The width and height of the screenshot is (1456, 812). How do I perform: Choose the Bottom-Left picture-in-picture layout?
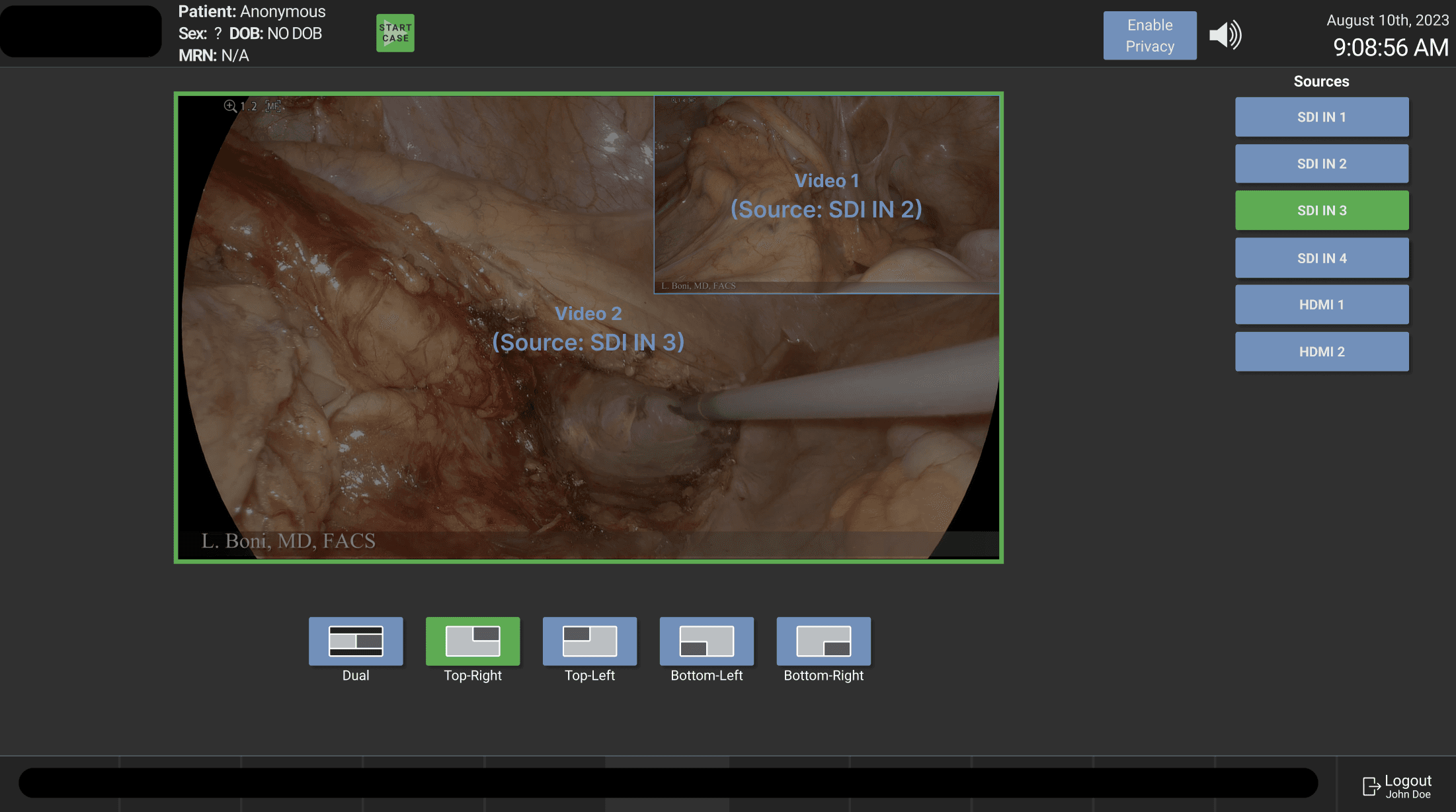click(x=707, y=641)
